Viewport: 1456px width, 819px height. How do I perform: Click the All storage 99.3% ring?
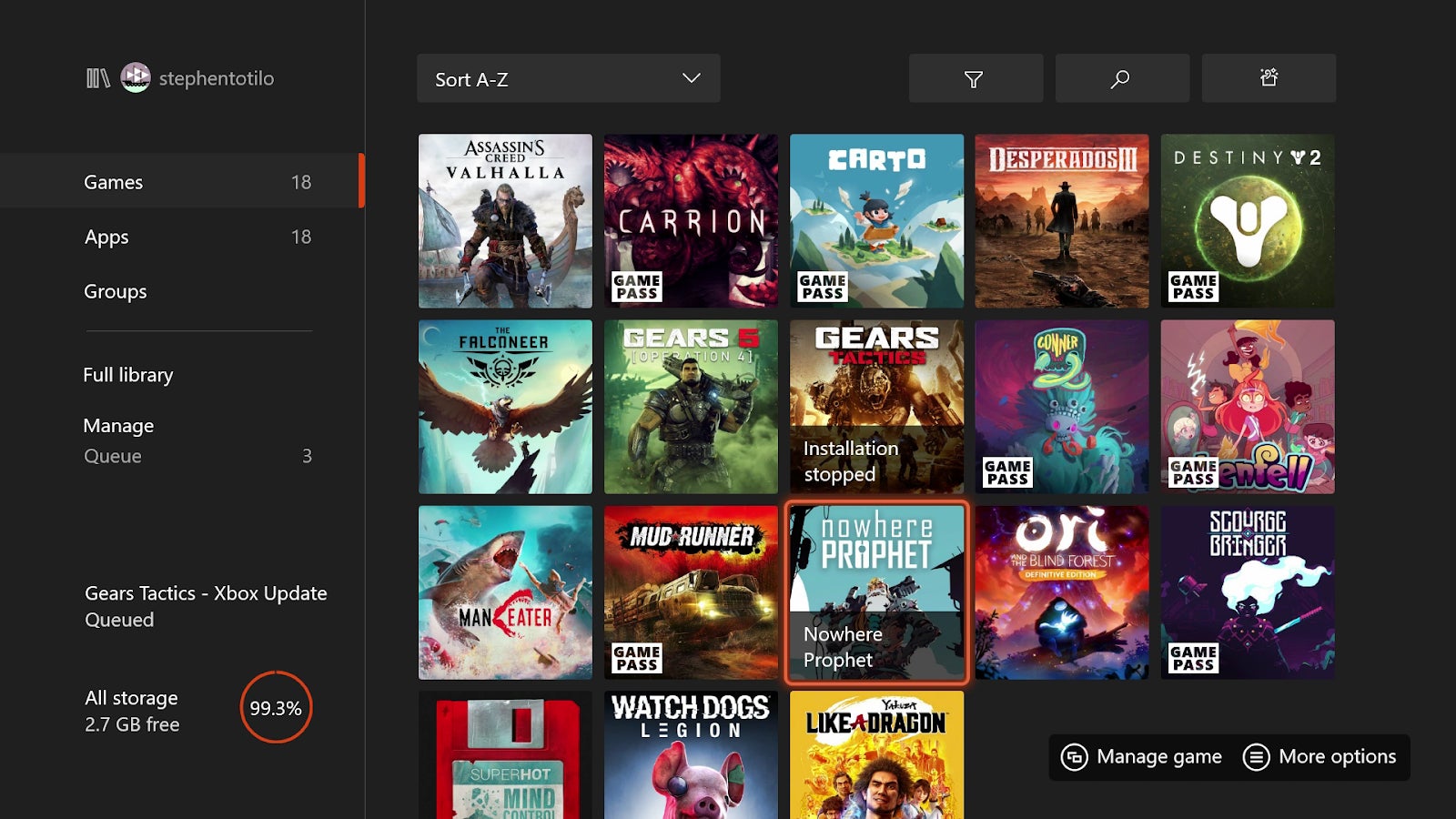pos(276,709)
